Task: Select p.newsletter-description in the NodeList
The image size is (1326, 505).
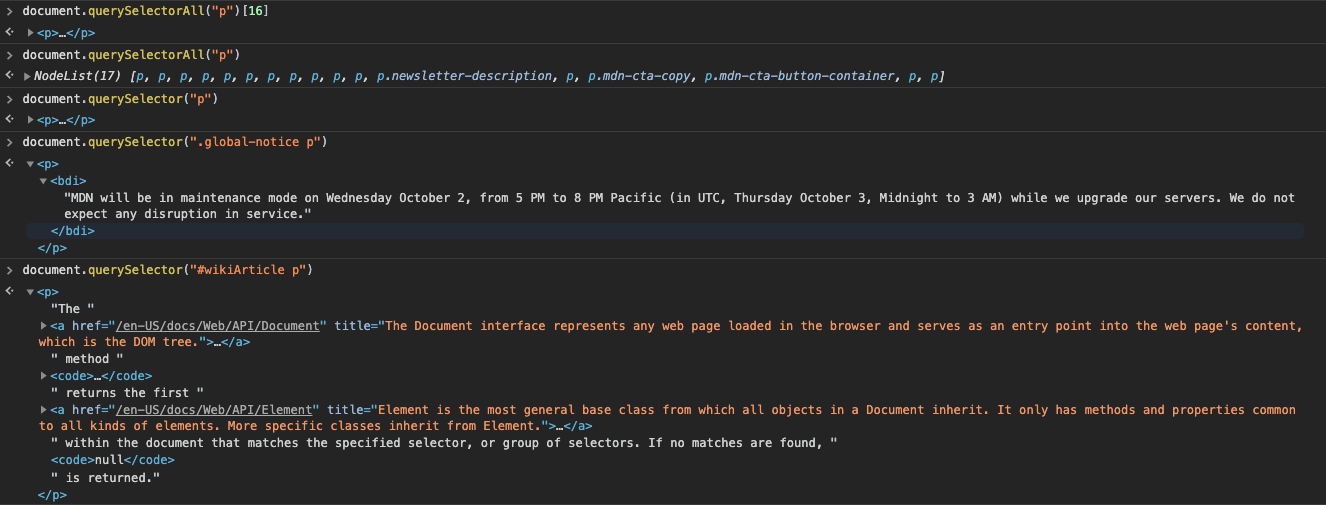Action: click(x=465, y=76)
